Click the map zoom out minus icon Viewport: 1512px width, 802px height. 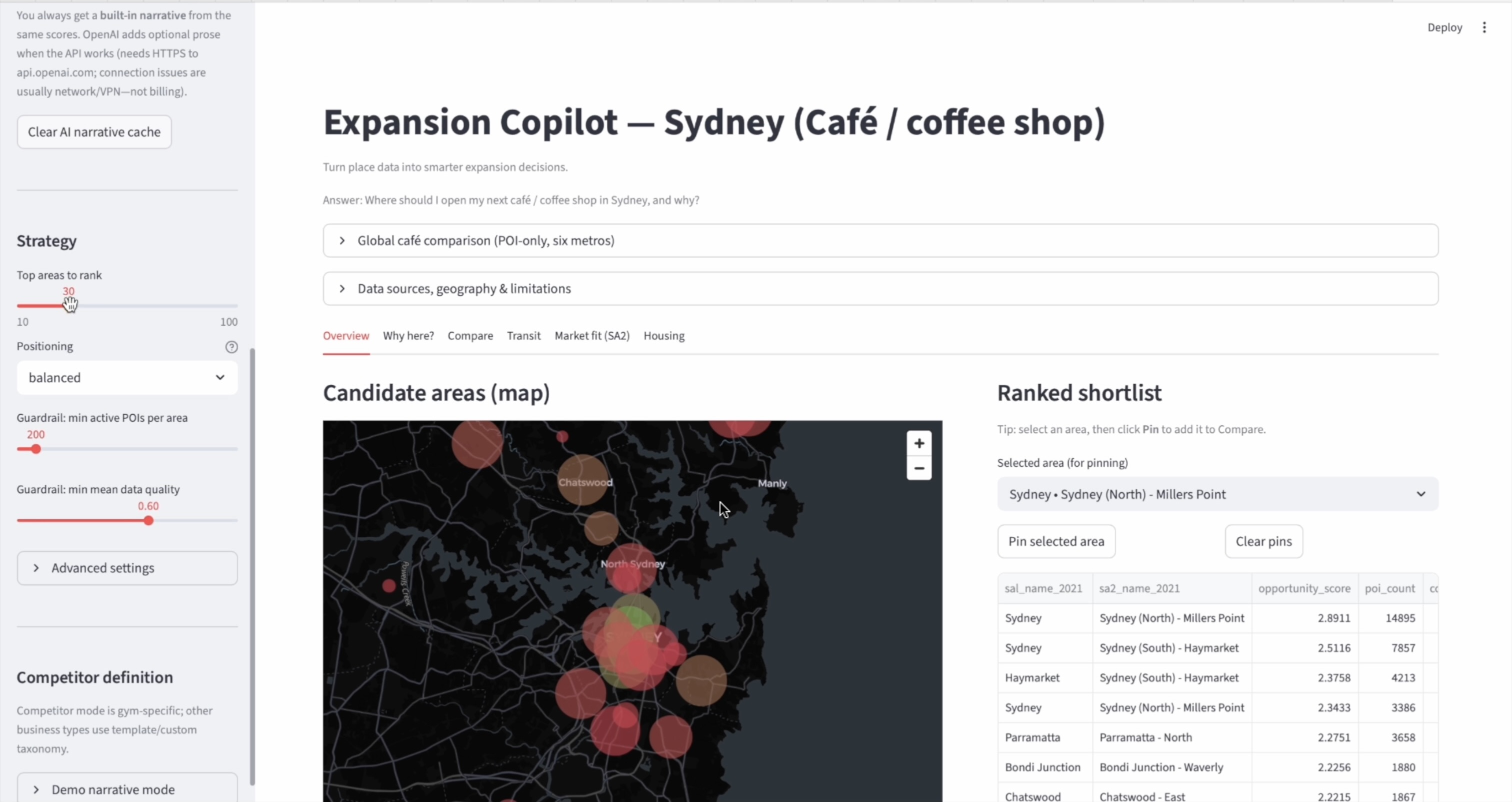point(918,468)
